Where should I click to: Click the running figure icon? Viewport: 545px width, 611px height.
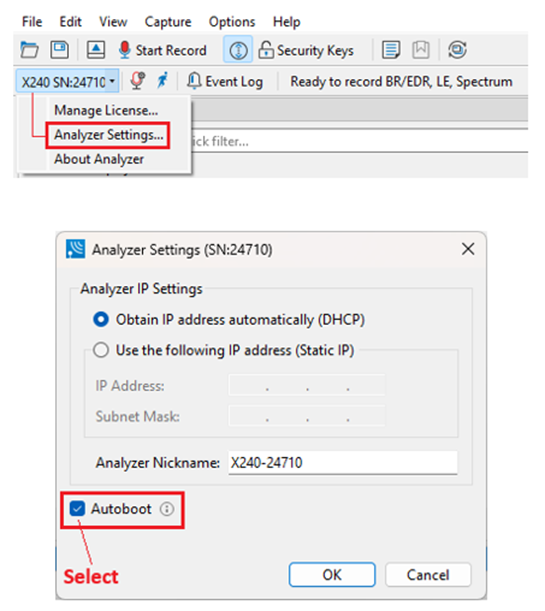coord(162,81)
